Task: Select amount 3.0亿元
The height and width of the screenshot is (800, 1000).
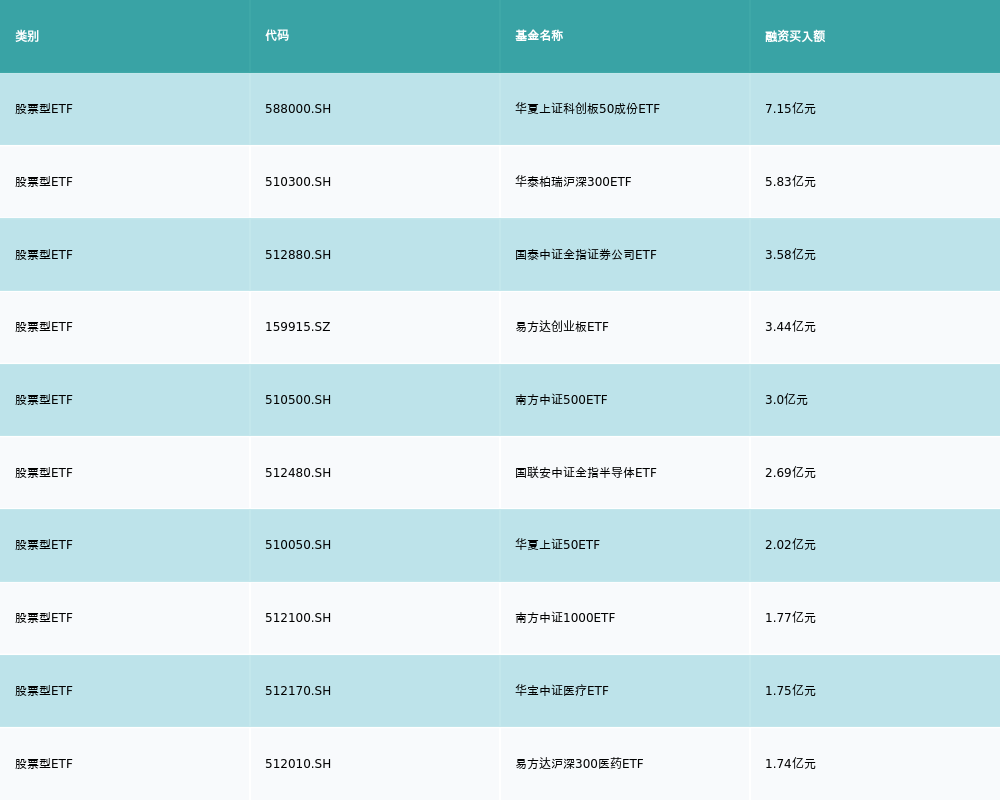Action: point(786,400)
